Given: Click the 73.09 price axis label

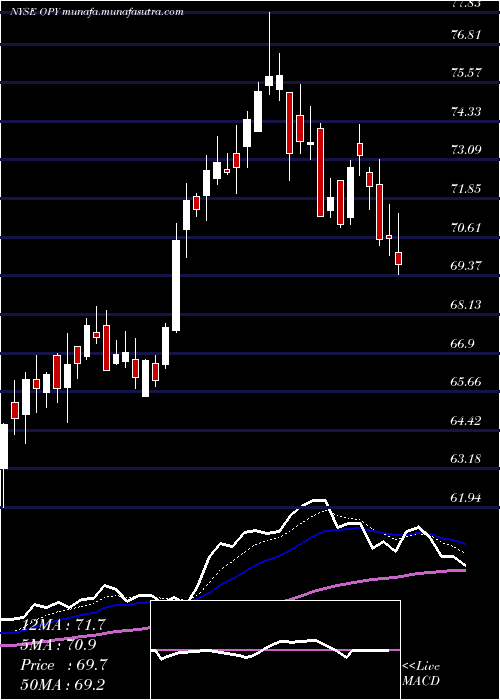Looking at the screenshot, I should tap(467, 150).
